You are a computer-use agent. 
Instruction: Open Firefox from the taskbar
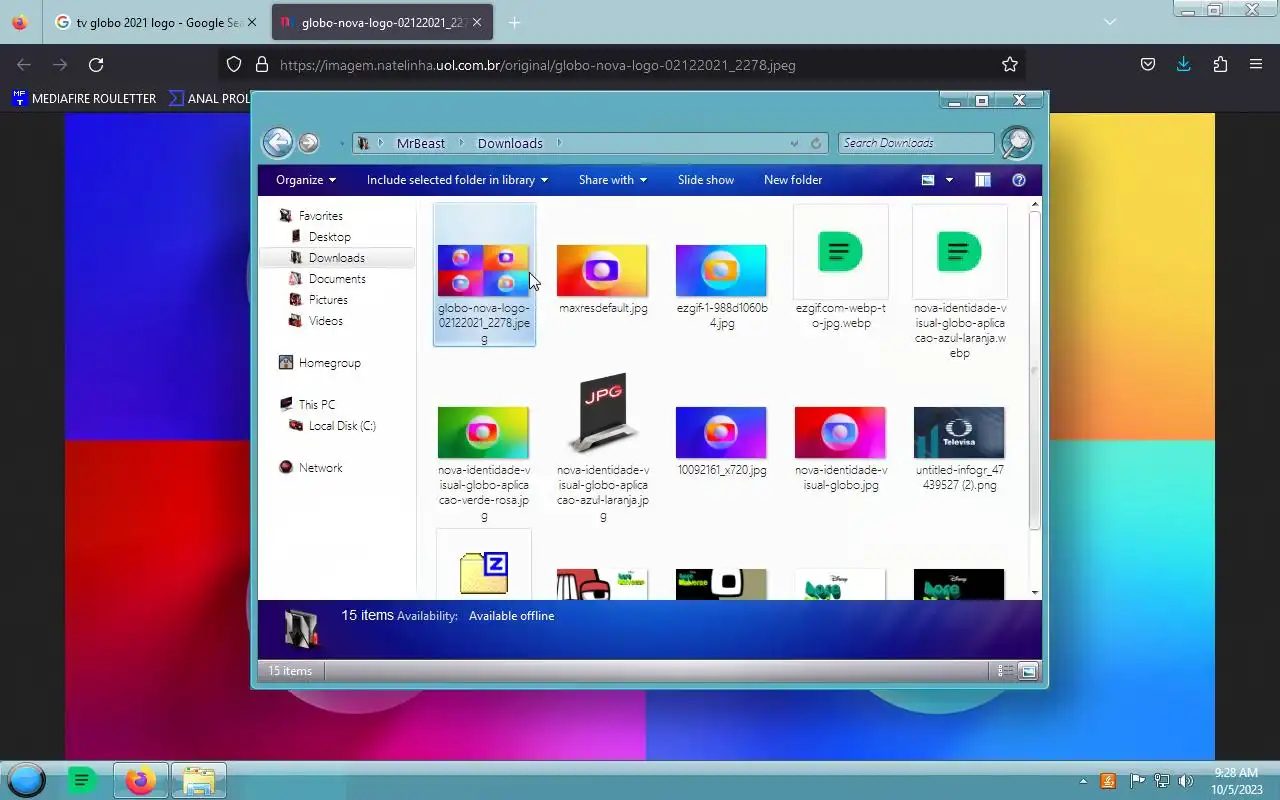140,780
